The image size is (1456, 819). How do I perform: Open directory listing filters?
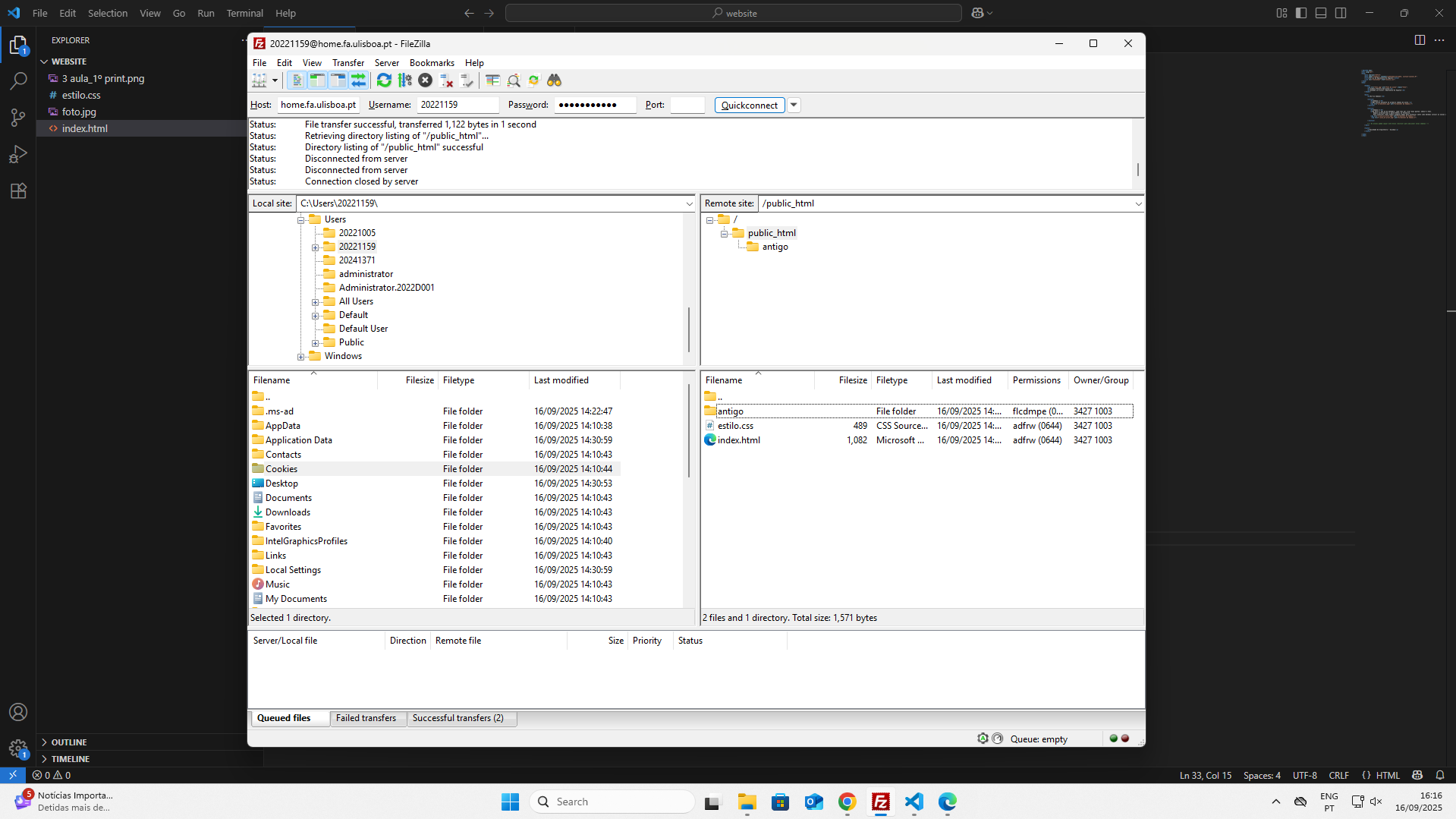point(492,80)
